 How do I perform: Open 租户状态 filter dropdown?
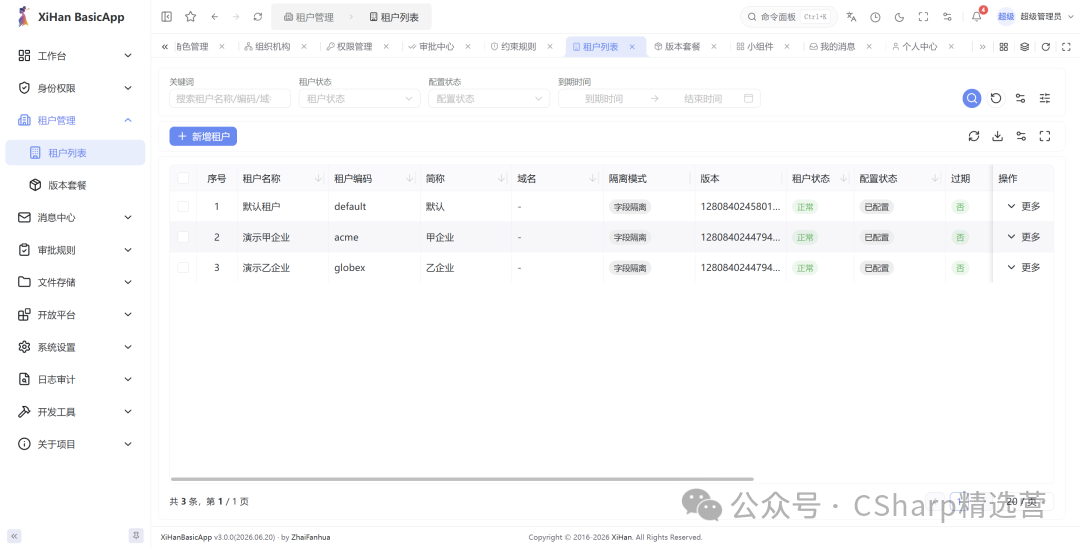[360, 98]
